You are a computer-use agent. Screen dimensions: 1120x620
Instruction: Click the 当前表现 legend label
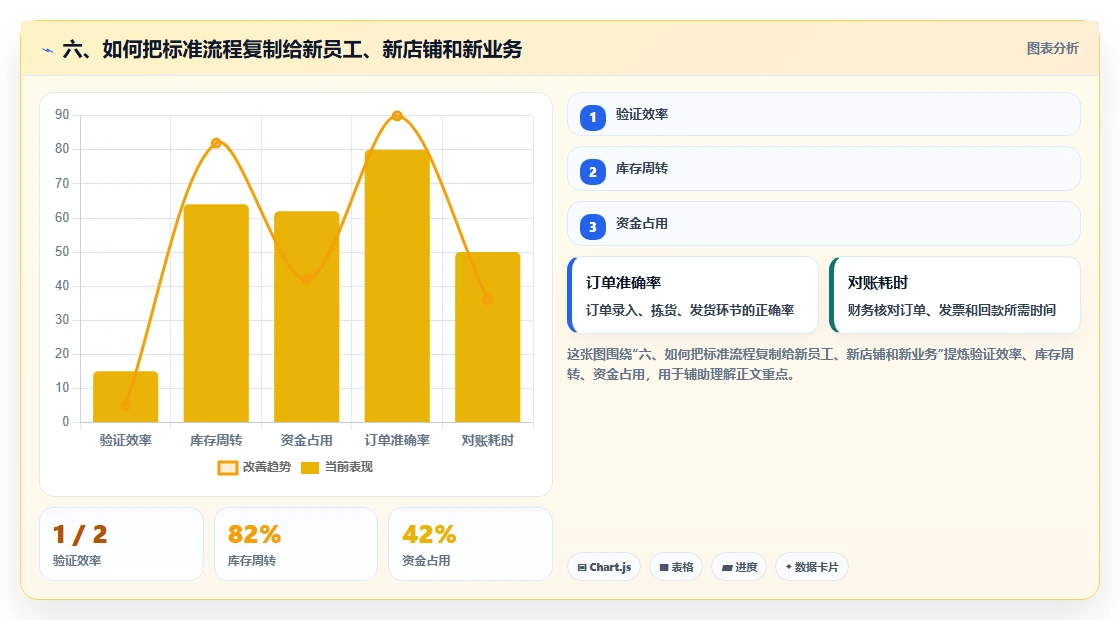click(x=349, y=466)
